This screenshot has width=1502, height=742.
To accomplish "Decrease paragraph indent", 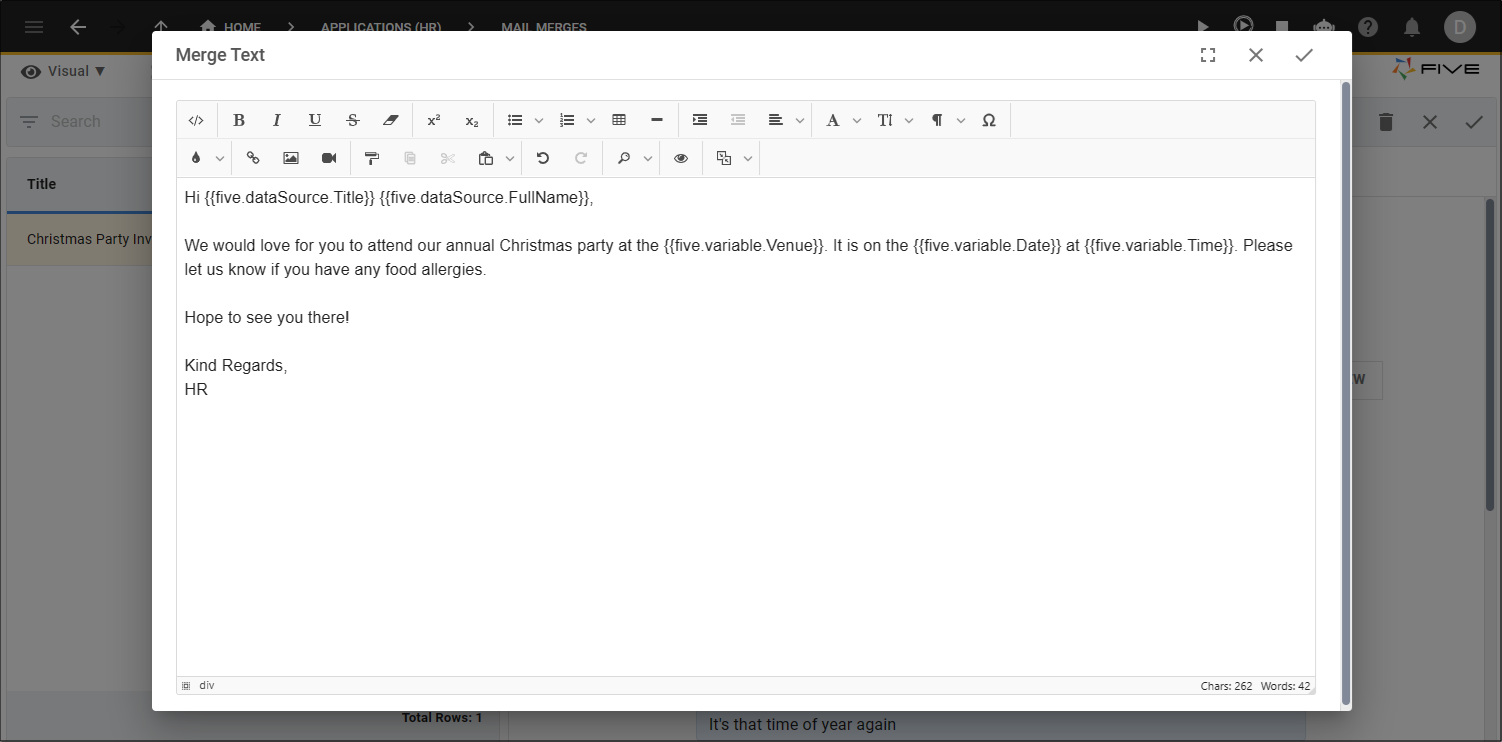I will (x=738, y=120).
